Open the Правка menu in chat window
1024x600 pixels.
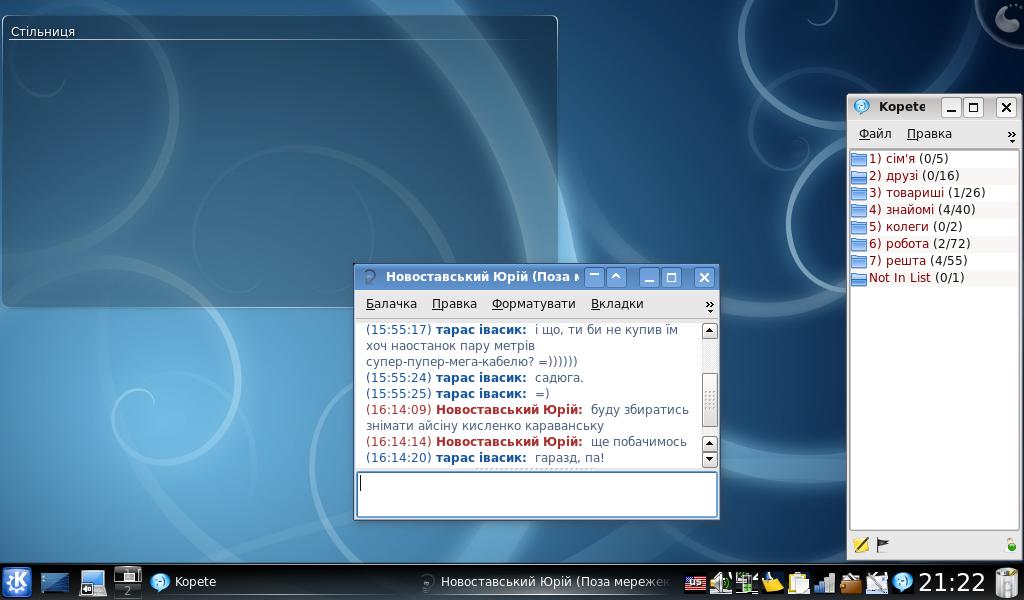[x=454, y=304]
